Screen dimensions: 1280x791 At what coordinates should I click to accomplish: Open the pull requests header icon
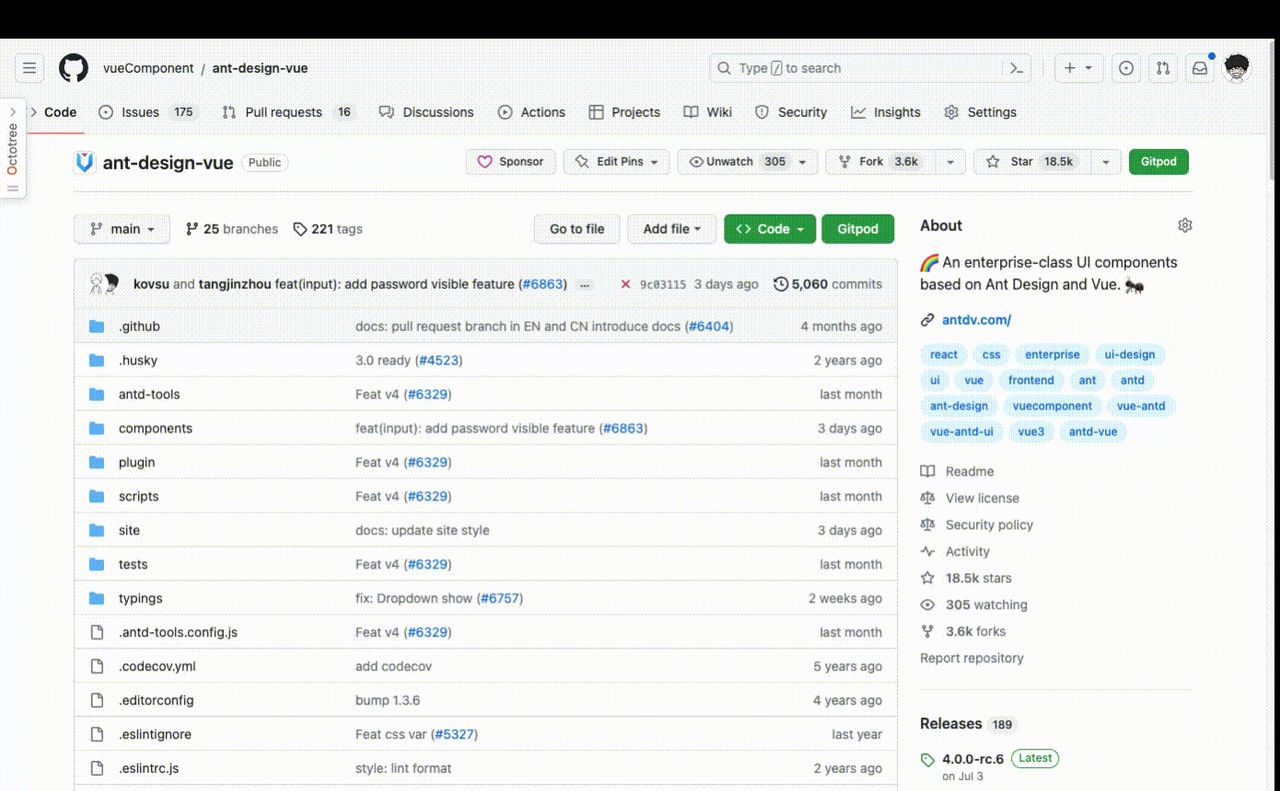[x=1163, y=68]
